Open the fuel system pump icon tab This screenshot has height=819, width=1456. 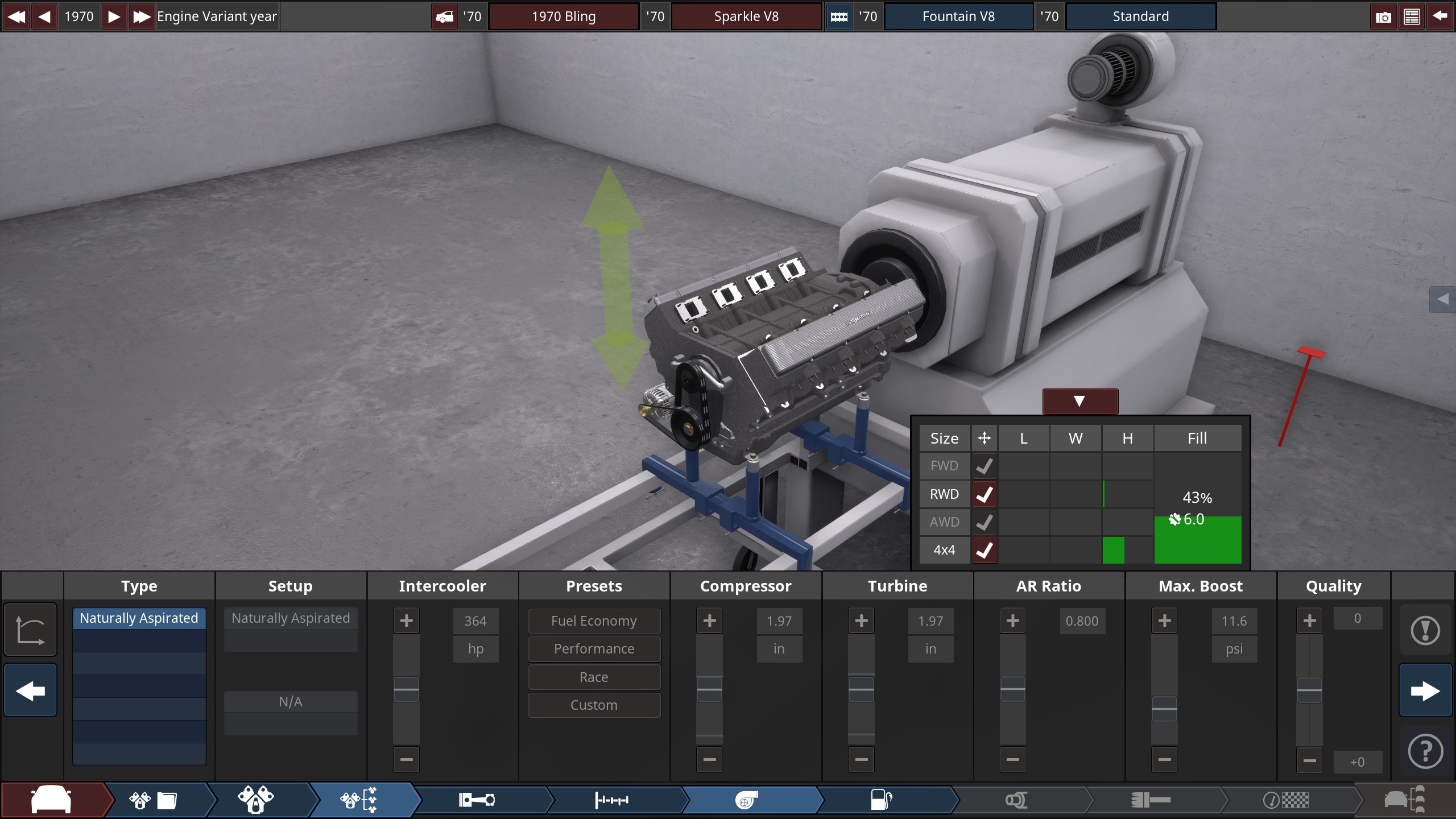click(x=881, y=800)
